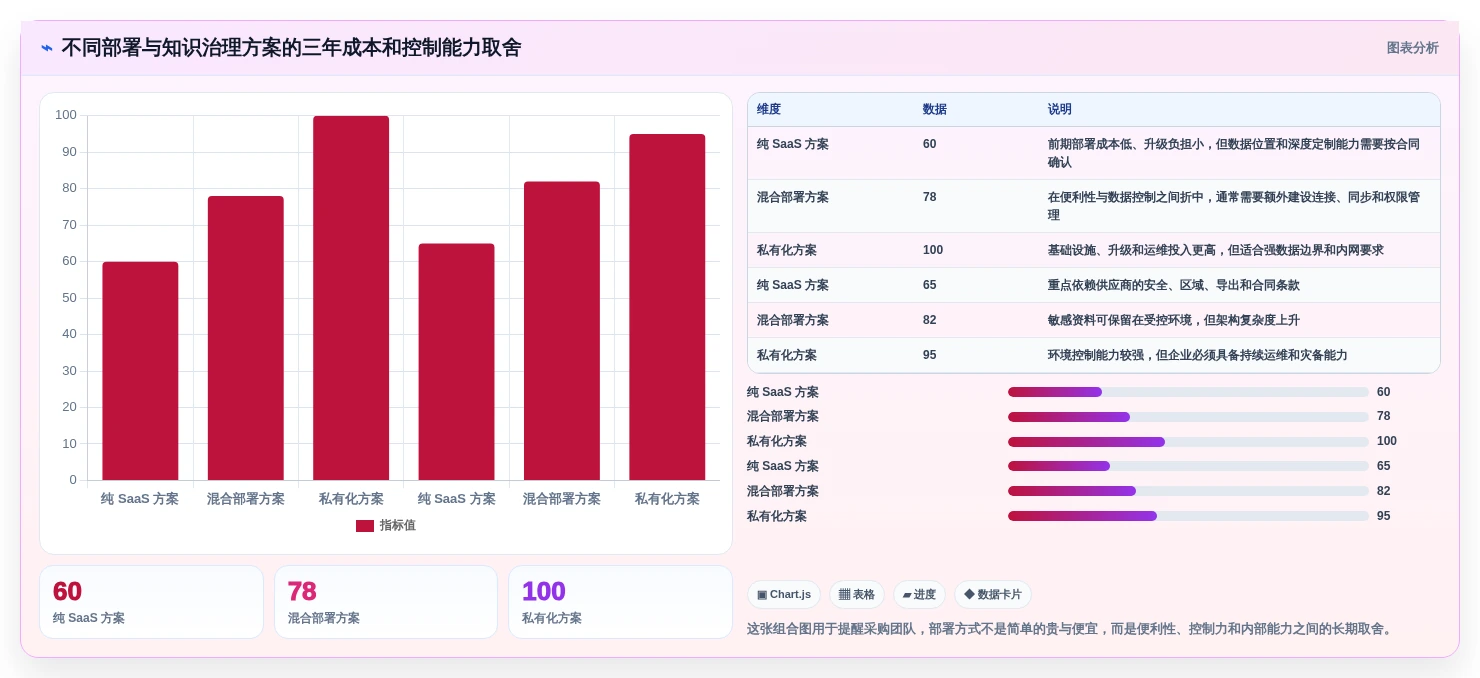Image resolution: width=1480 pixels, height=678 pixels.
Task: Click the 进度 chip
Action: [x=919, y=595]
